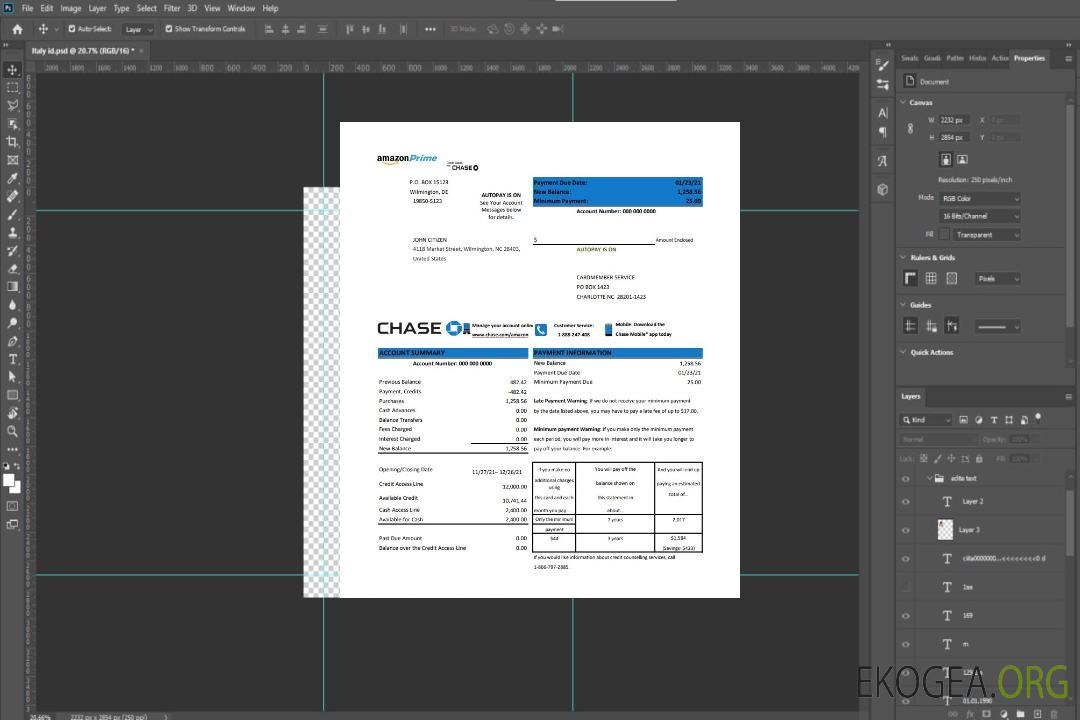
Task: Select the Layer 3 thumbnail
Action: (x=946, y=530)
